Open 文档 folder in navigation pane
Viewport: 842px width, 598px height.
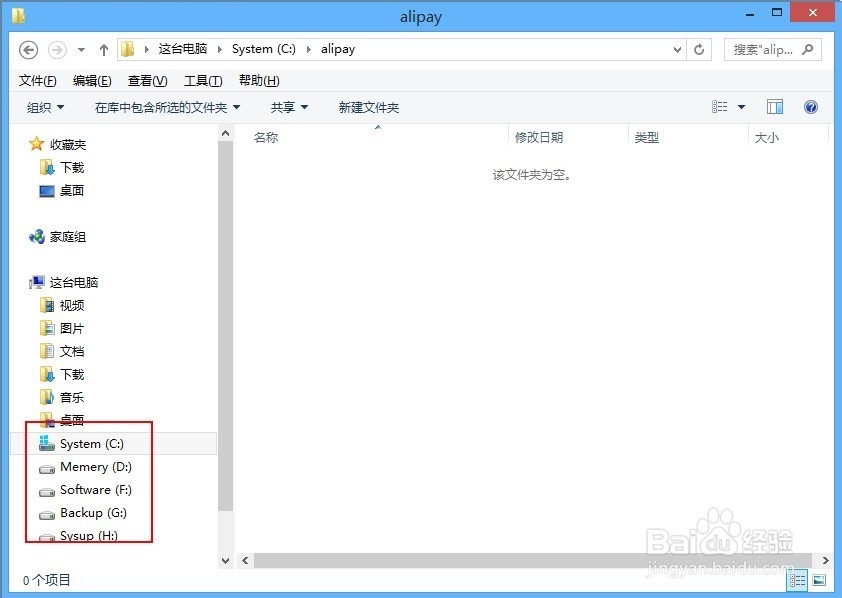[72, 352]
